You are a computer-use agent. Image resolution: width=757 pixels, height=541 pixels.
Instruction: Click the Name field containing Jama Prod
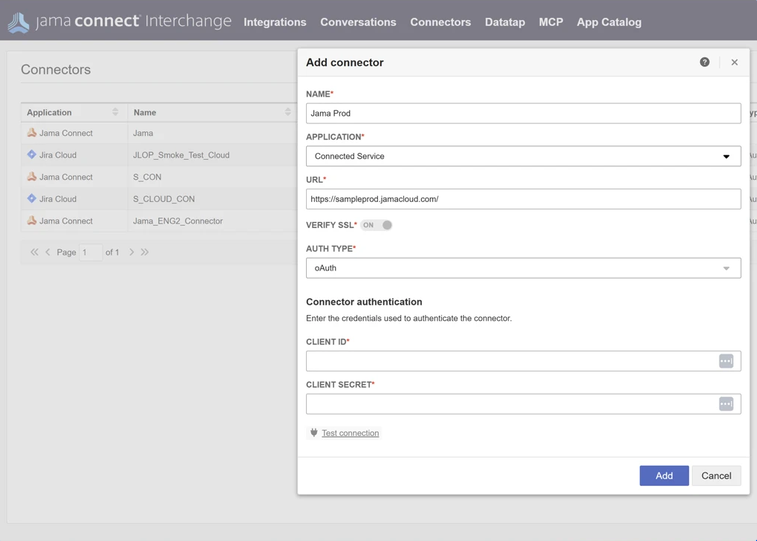click(523, 113)
